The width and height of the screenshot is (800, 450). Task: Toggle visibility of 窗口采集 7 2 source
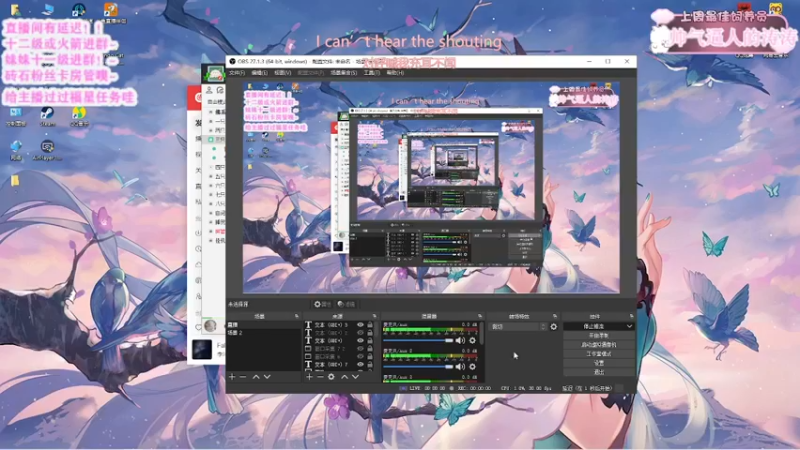coord(360,348)
